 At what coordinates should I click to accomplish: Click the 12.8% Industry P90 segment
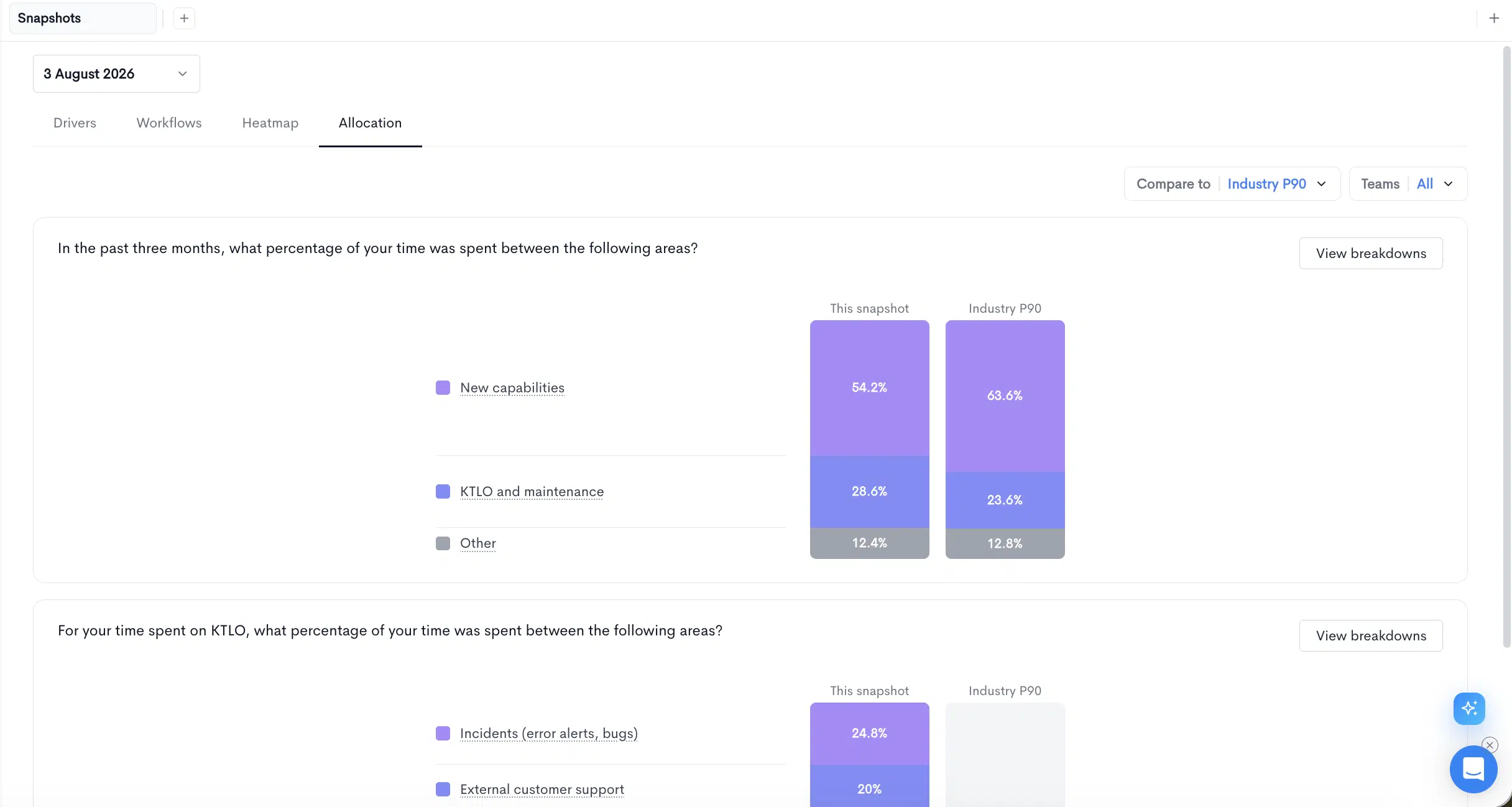[1005, 543]
